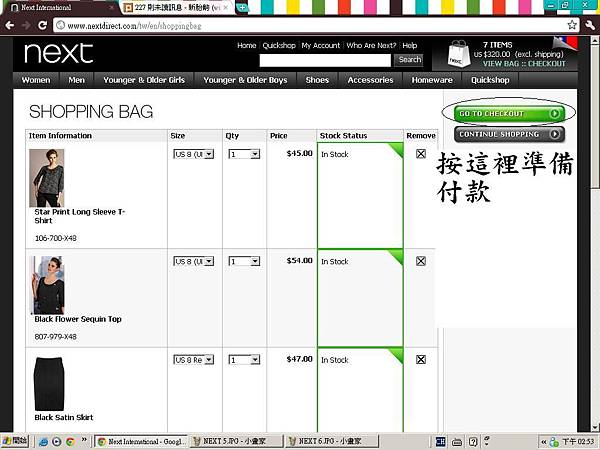The height and width of the screenshot is (450, 600).
Task: Click the Black Satin Skirt name
Action: coord(64,417)
